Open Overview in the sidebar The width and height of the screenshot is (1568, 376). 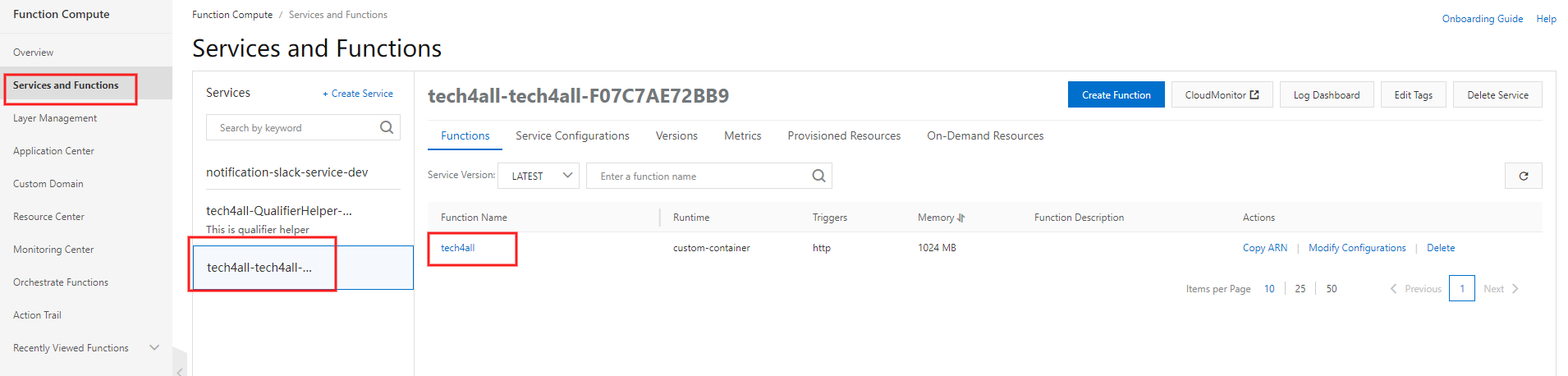click(x=33, y=53)
